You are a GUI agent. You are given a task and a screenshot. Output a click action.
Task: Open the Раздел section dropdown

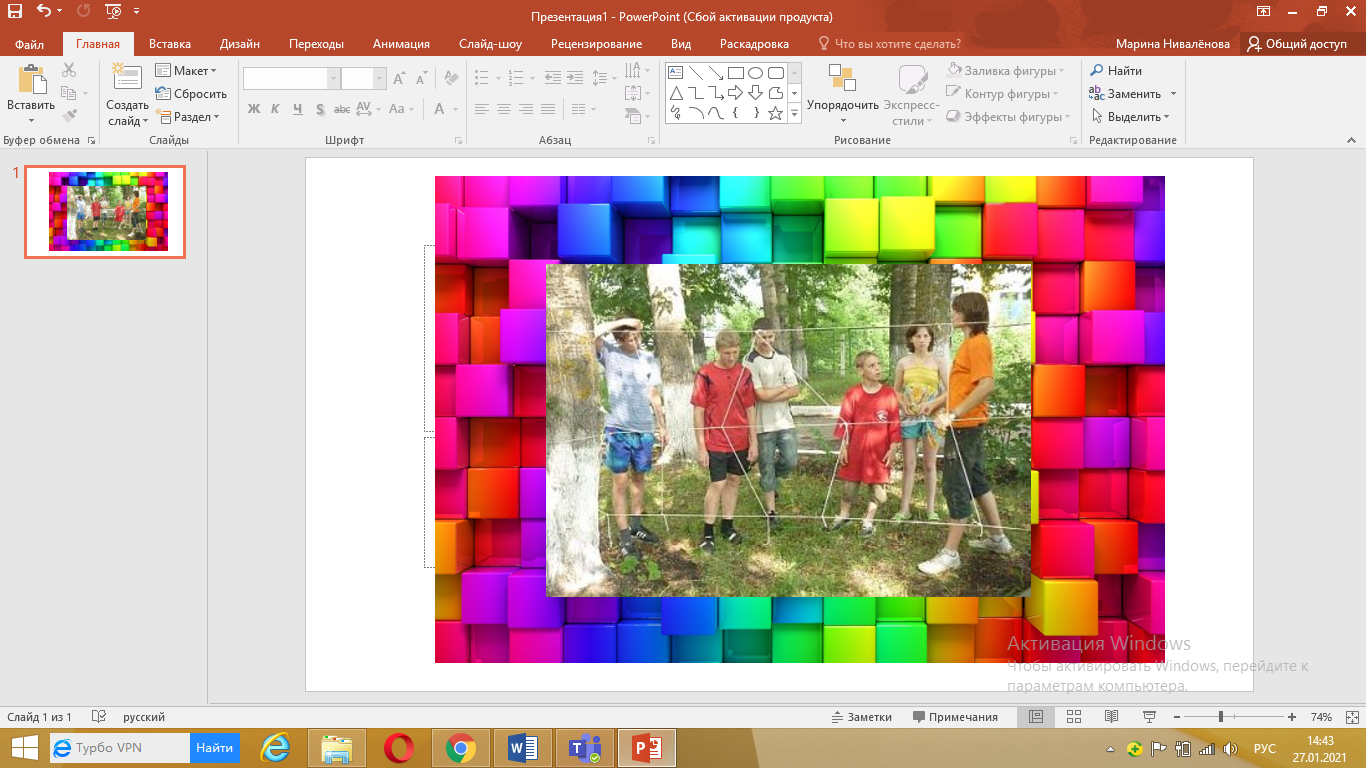(187, 117)
